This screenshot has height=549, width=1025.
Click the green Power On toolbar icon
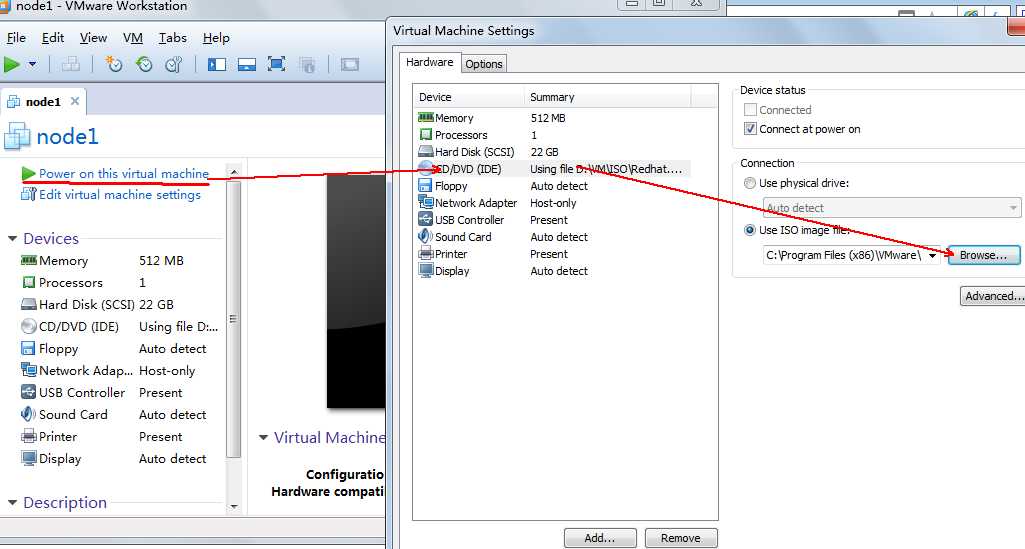[x=12, y=64]
